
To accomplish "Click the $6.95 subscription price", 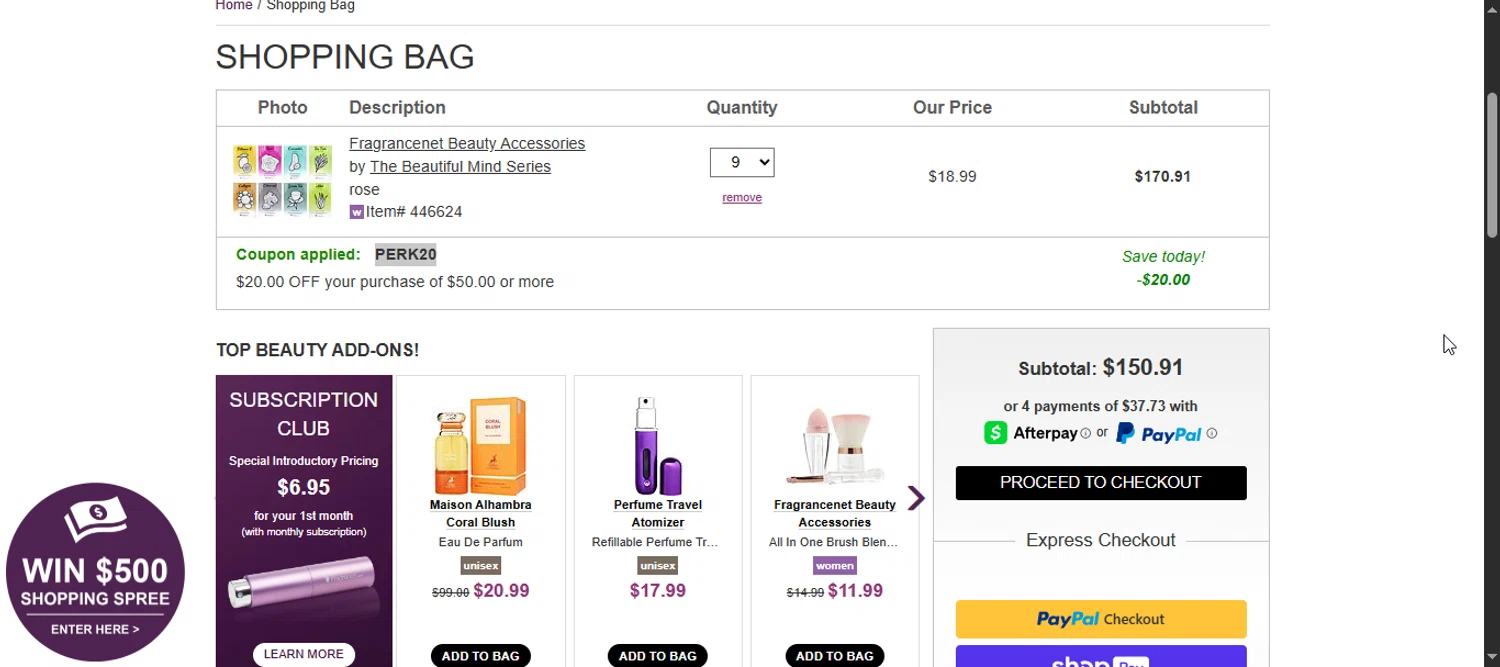I will [304, 488].
